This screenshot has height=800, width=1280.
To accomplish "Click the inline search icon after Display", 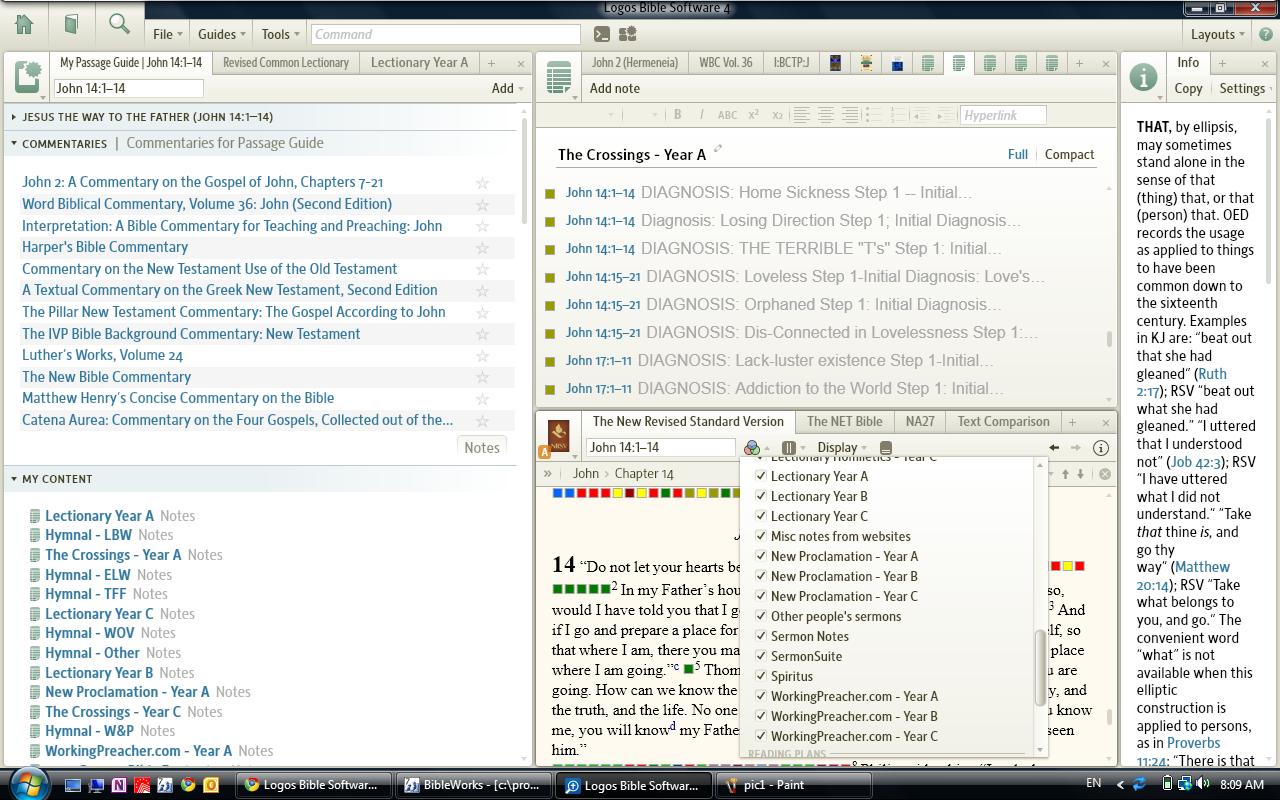I will pyautogui.click(x=886, y=448).
